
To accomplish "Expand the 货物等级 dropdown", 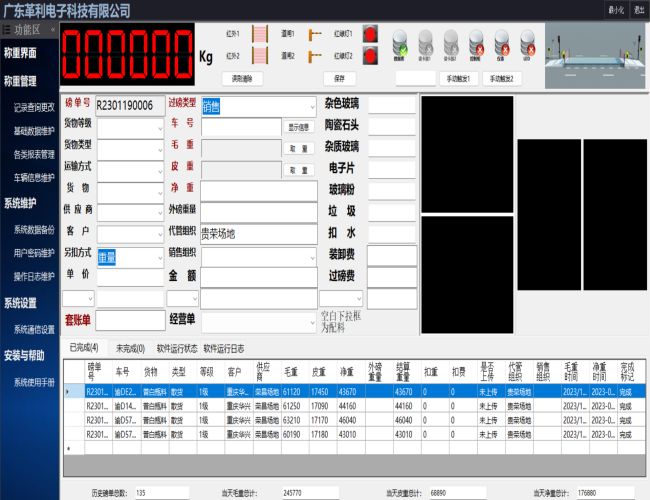I will tap(158, 127).
